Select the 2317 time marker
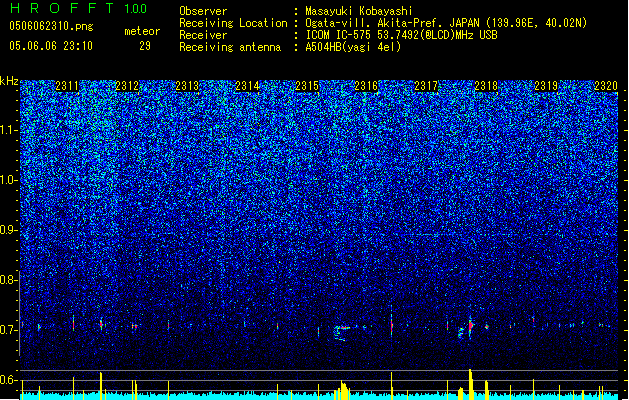This screenshot has height=400, width=629. click(426, 86)
